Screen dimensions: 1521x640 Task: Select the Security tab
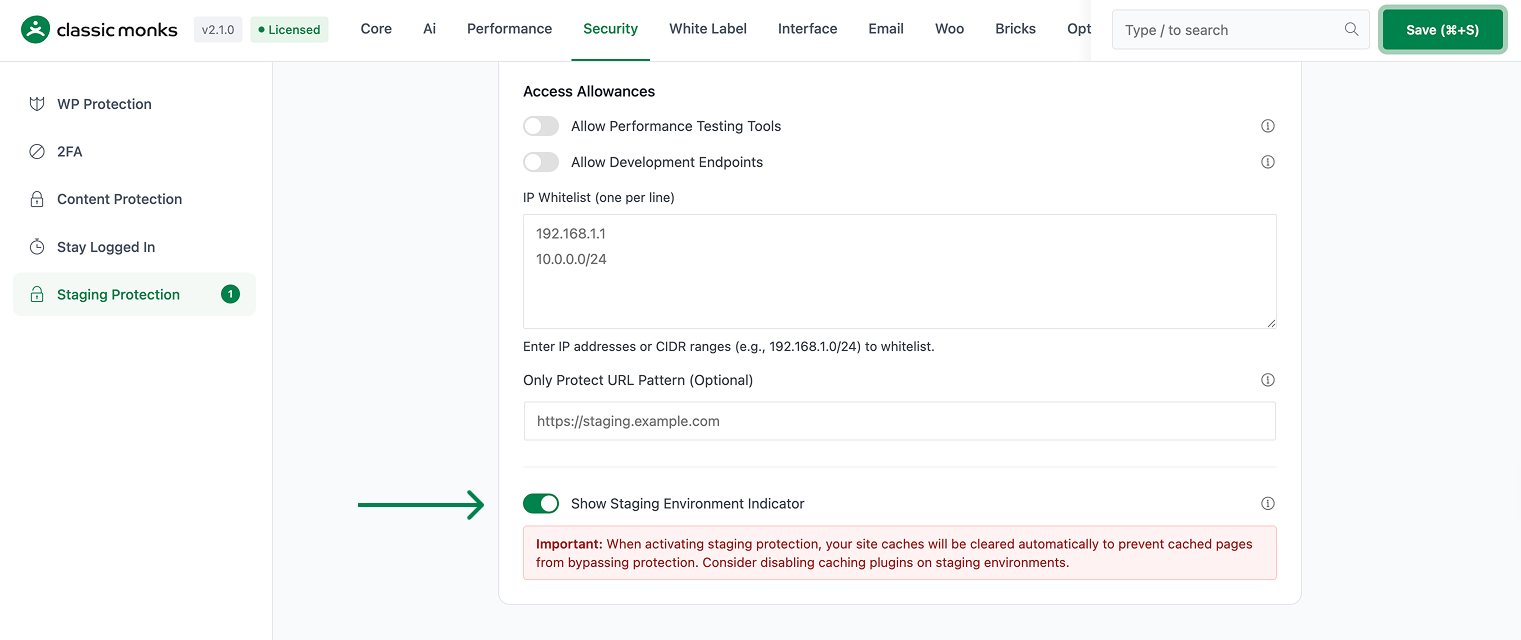(x=610, y=29)
